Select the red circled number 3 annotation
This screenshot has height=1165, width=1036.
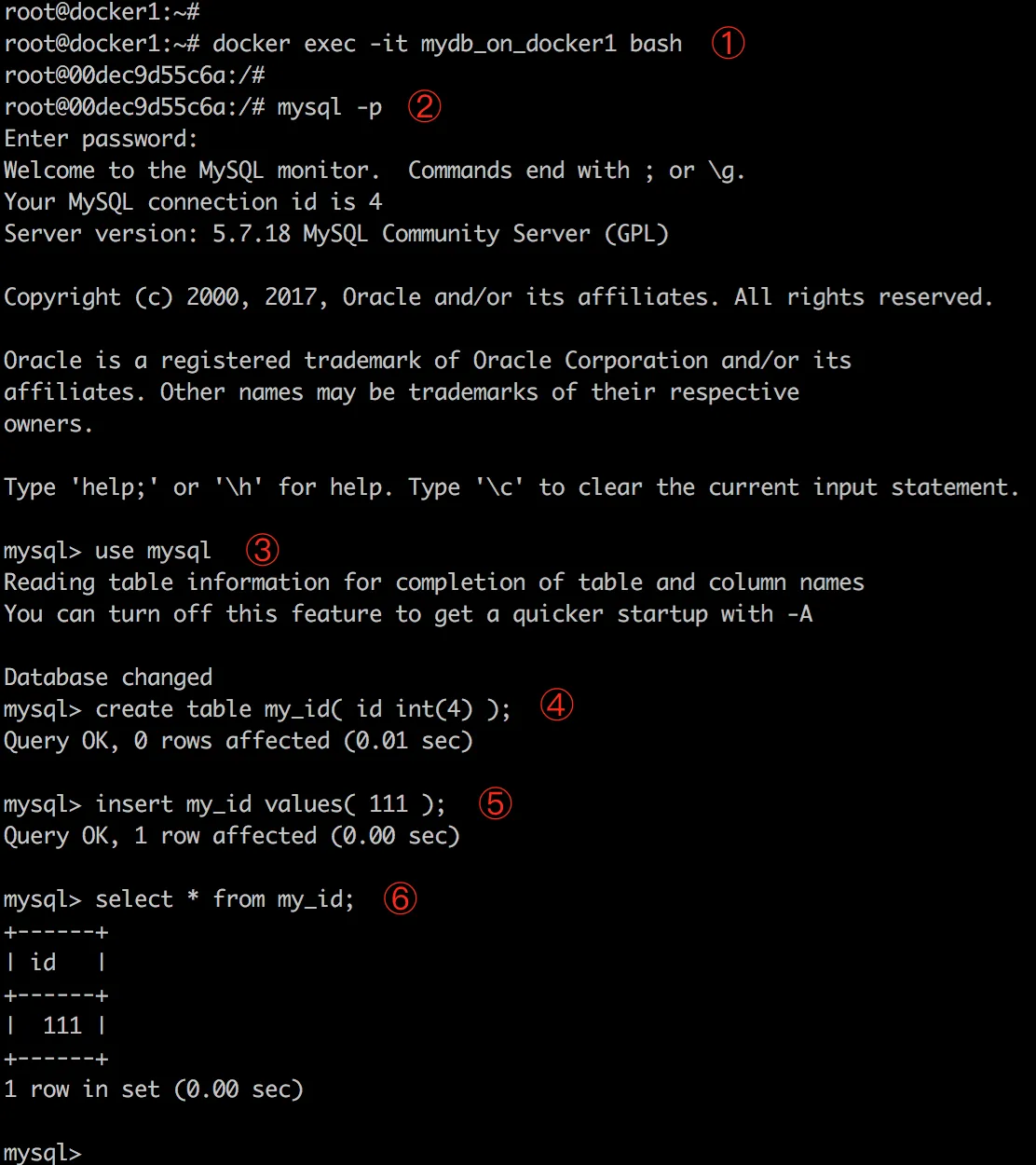(x=263, y=550)
